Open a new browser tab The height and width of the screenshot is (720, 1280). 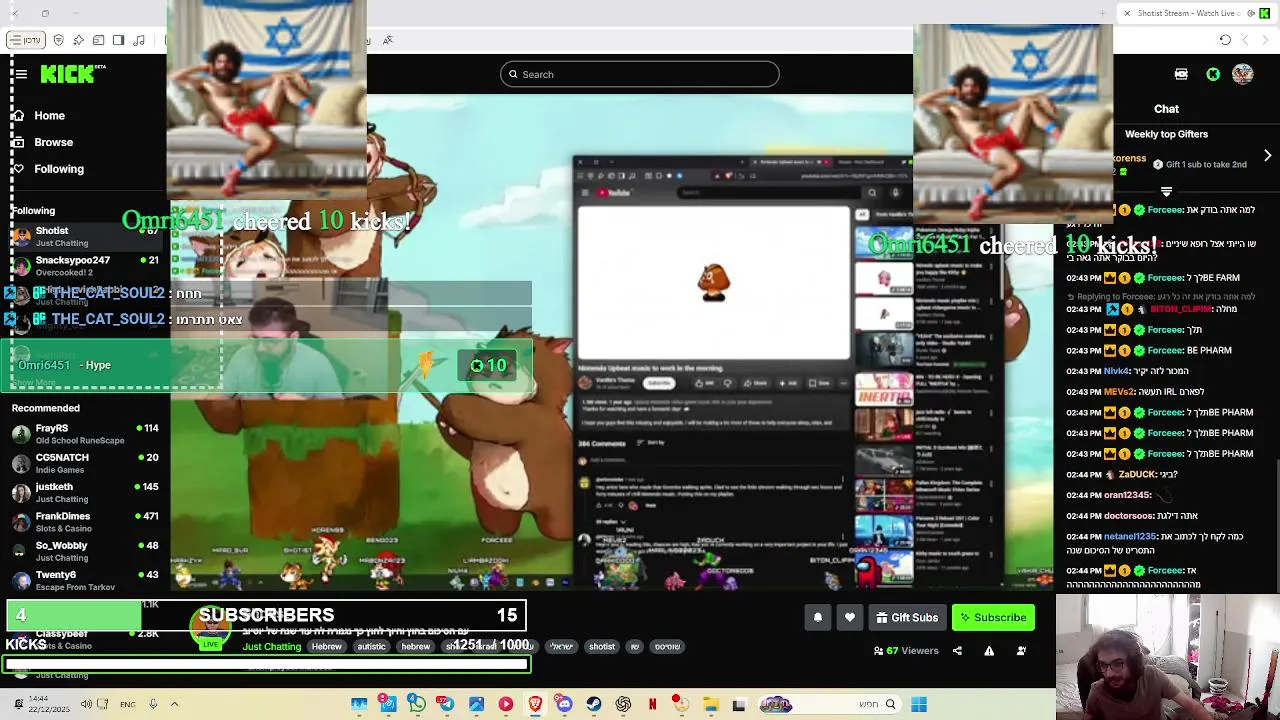tap(1102, 13)
